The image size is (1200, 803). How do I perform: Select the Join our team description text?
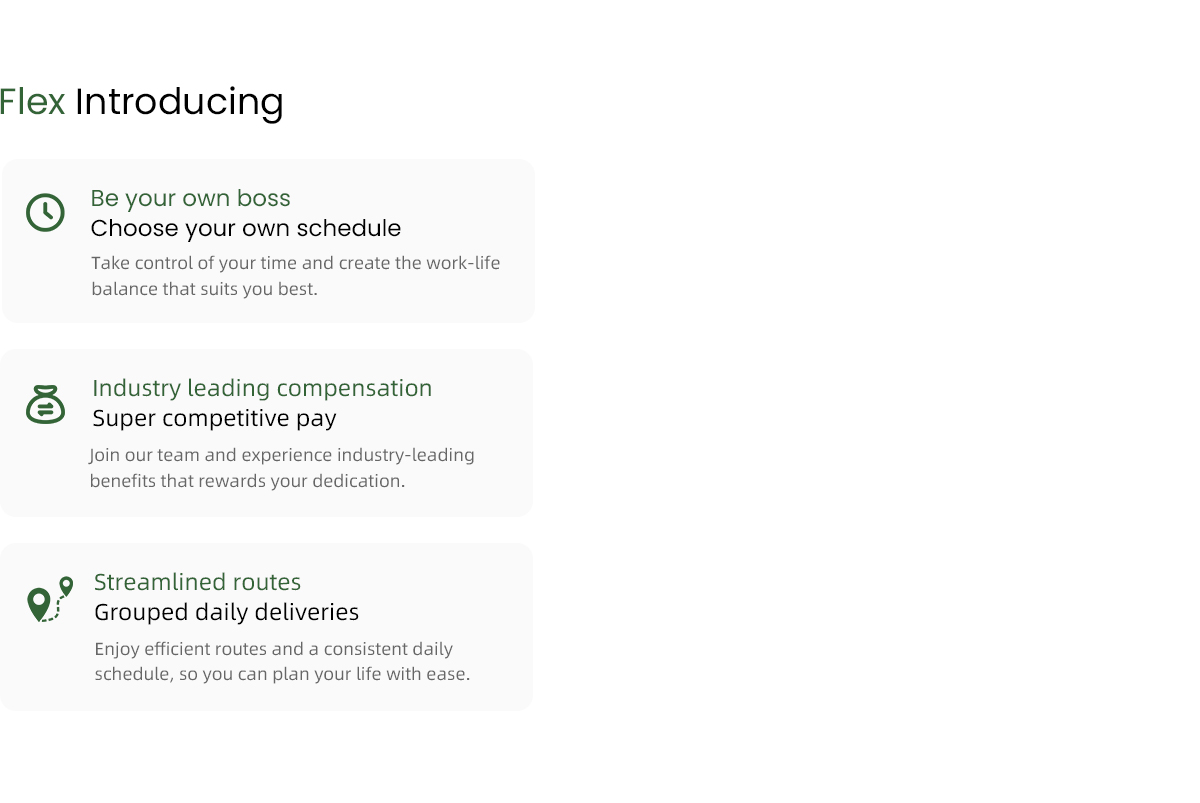[282, 468]
